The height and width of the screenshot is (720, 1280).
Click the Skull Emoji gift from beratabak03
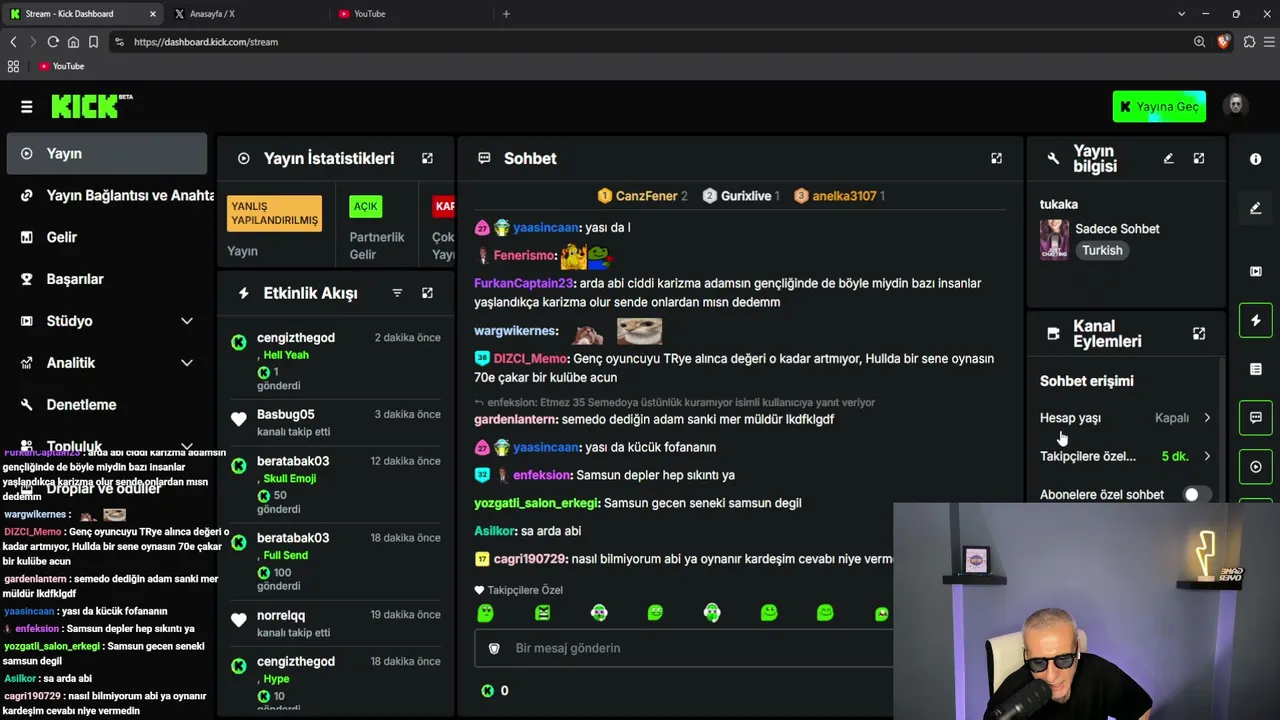pyautogui.click(x=290, y=478)
